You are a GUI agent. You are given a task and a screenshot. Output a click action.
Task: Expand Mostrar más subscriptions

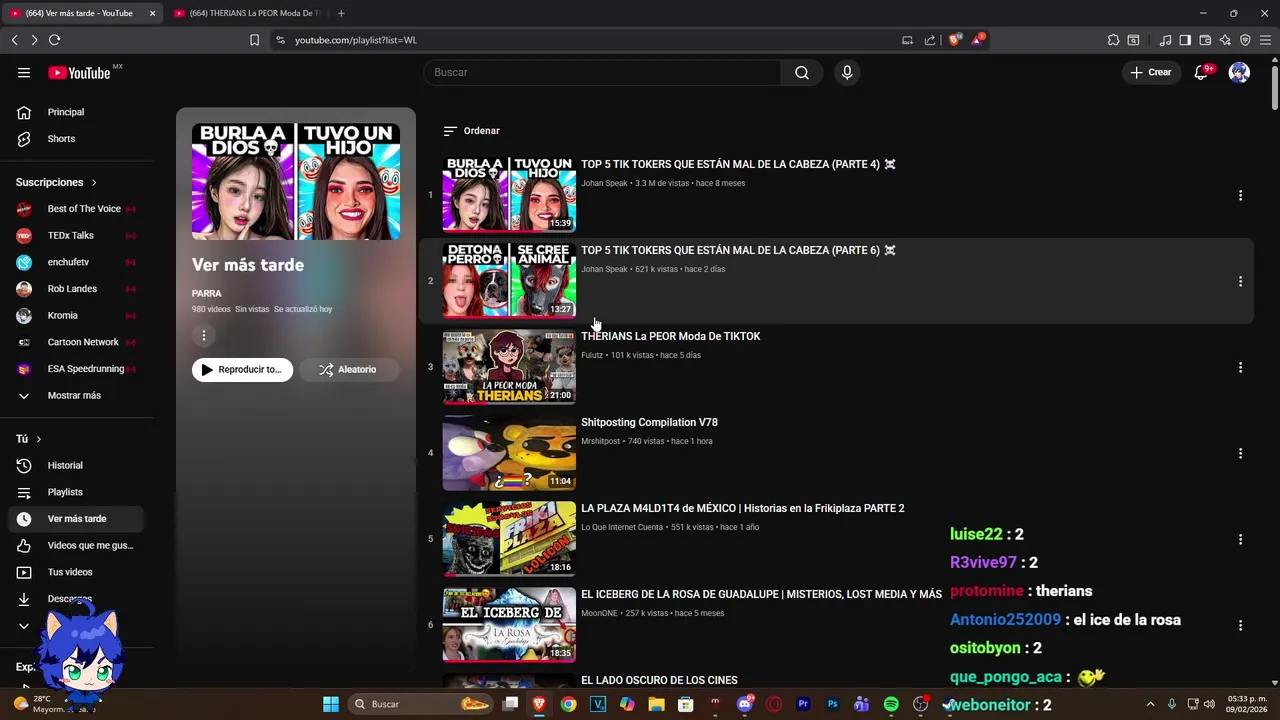72,395
